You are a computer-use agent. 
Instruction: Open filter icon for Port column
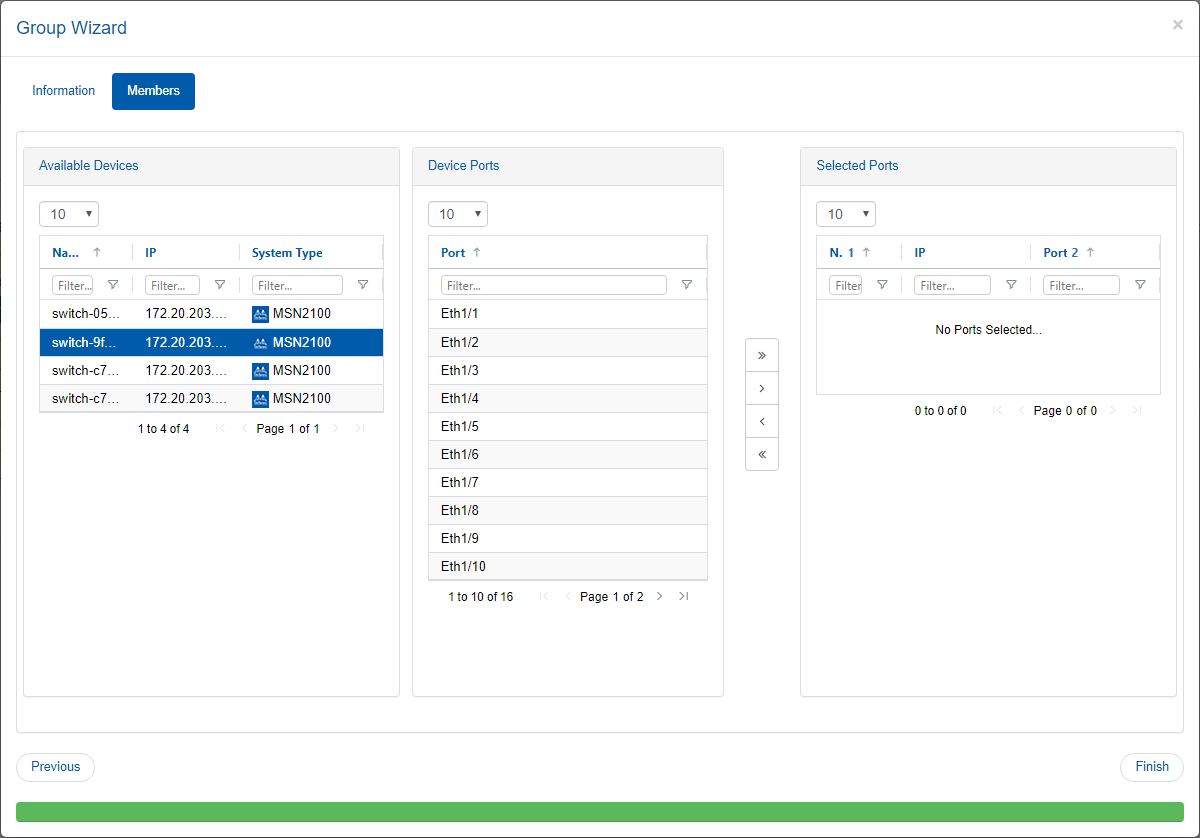coord(686,285)
